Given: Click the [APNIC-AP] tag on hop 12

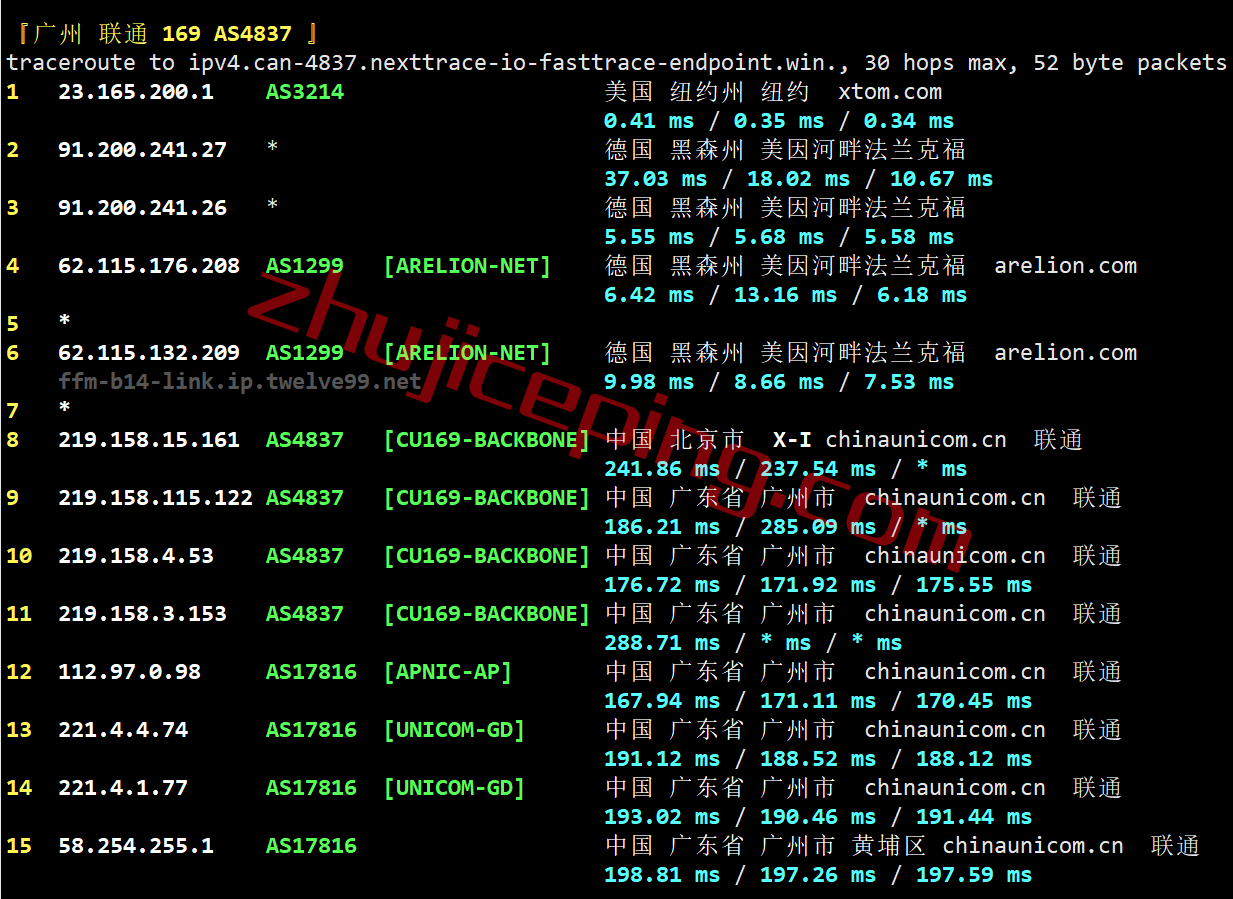Looking at the screenshot, I should (447, 672).
